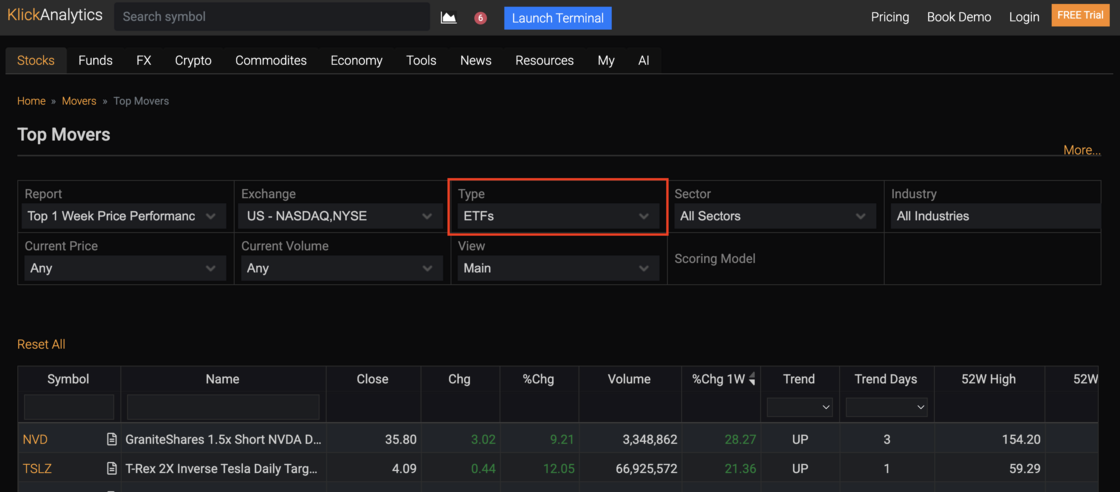Image resolution: width=1120 pixels, height=492 pixels.
Task: Click the 59.29 52W High cell
Action: [x=1025, y=468]
